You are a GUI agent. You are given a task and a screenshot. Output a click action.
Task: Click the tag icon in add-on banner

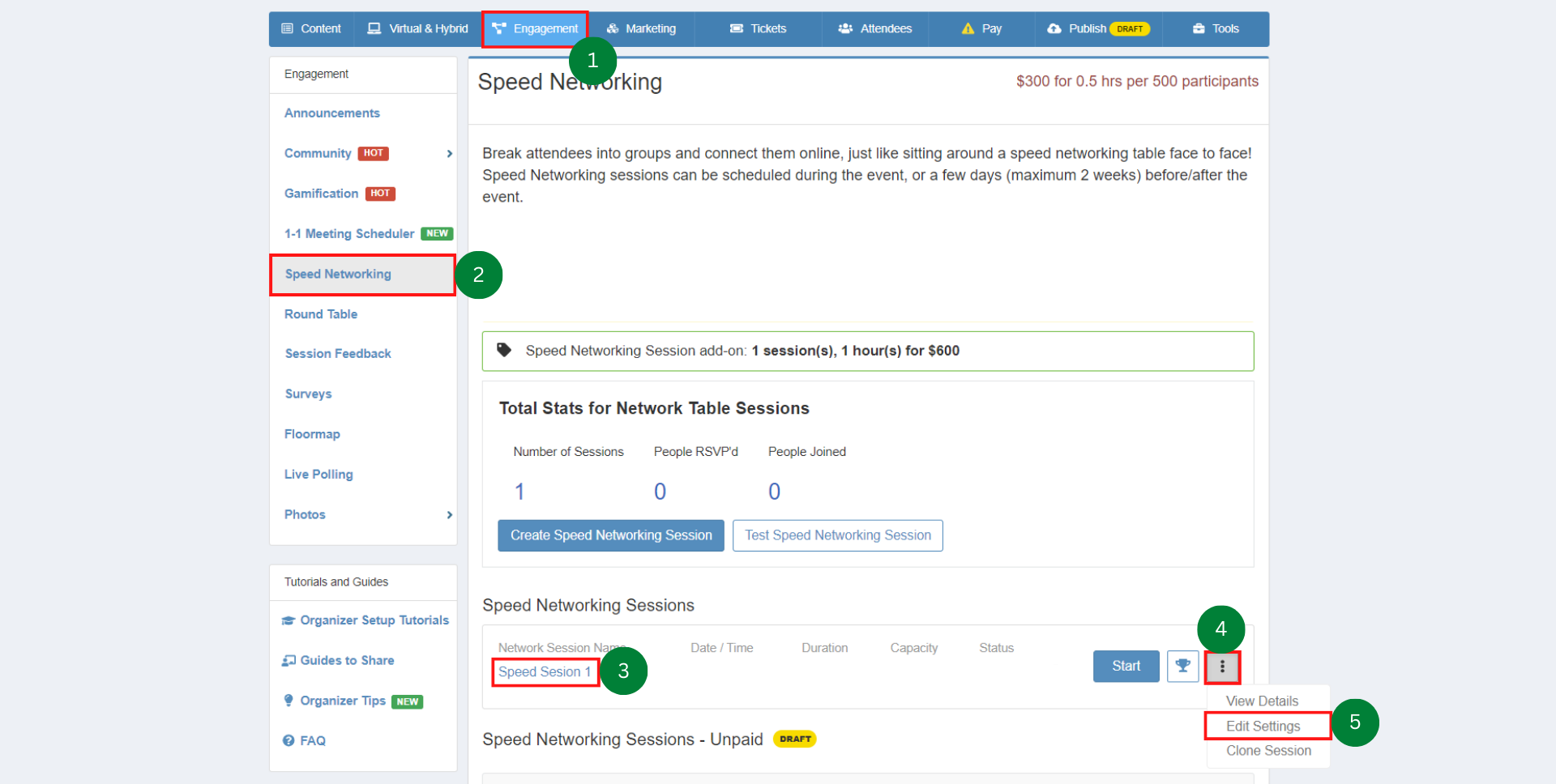pos(504,350)
